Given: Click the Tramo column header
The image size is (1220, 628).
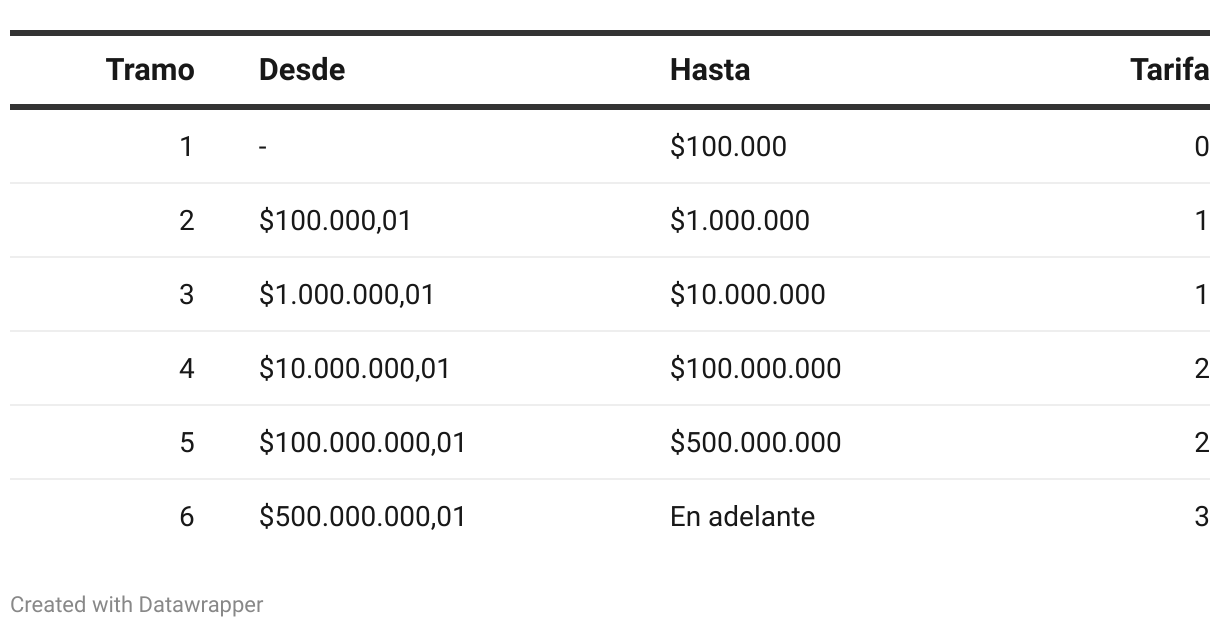Looking at the screenshot, I should (x=150, y=70).
